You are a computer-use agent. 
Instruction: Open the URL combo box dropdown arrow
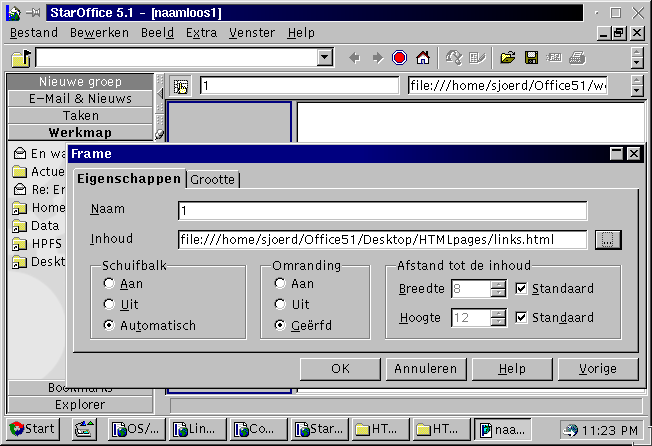click(325, 57)
